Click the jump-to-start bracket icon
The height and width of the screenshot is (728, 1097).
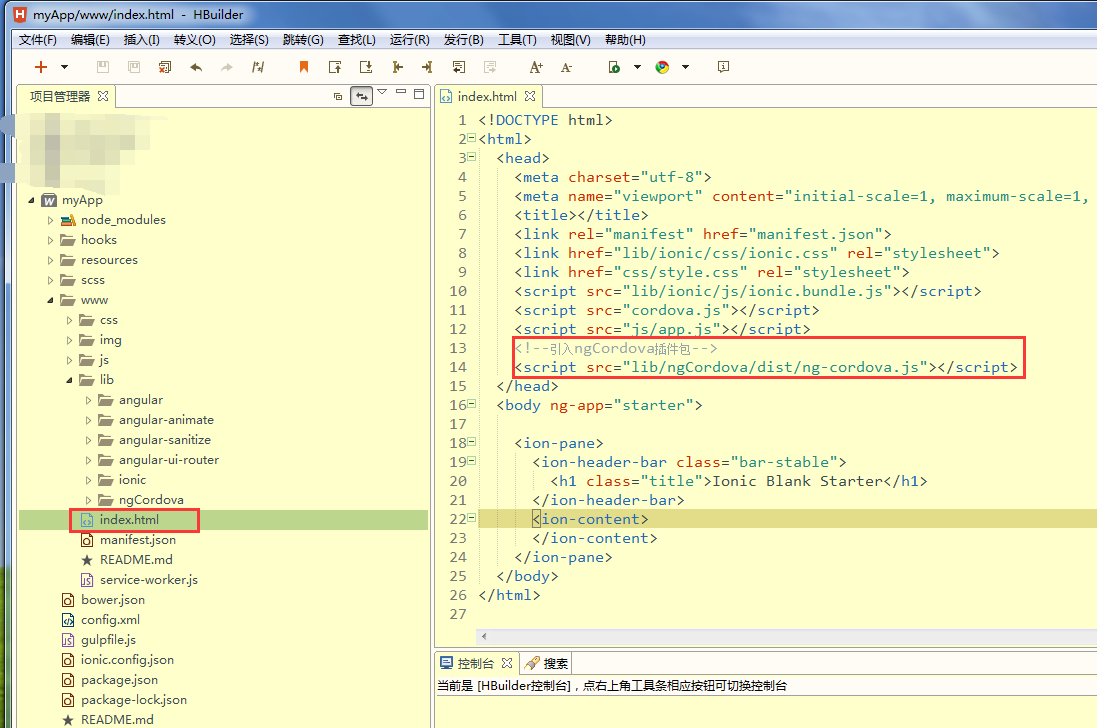[397, 67]
